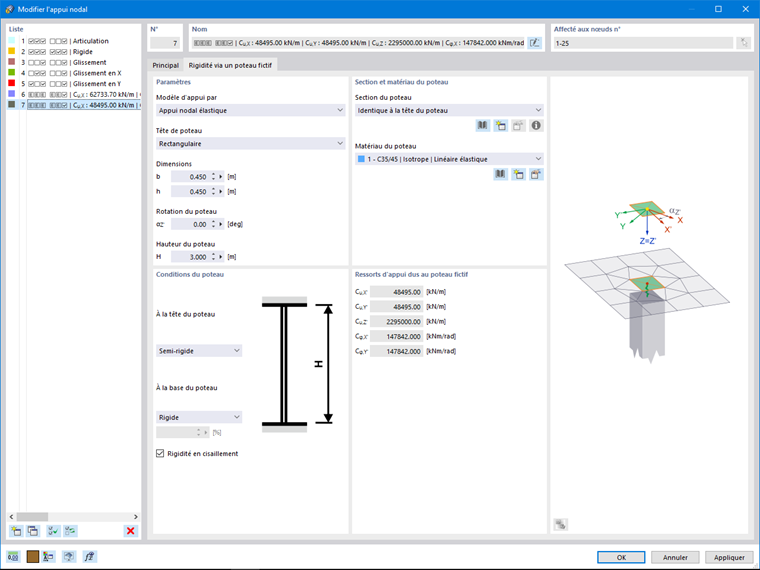Select list item 6 with Cu,X 62733.70 kN/m
Screen dimensions: 760x570
coord(74,95)
